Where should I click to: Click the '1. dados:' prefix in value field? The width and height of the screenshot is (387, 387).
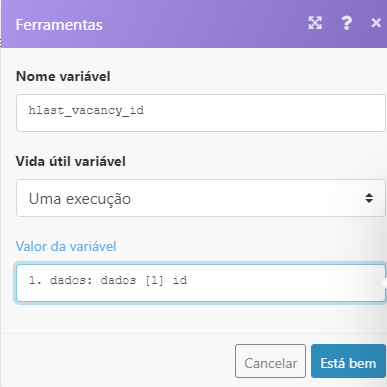pos(60,280)
